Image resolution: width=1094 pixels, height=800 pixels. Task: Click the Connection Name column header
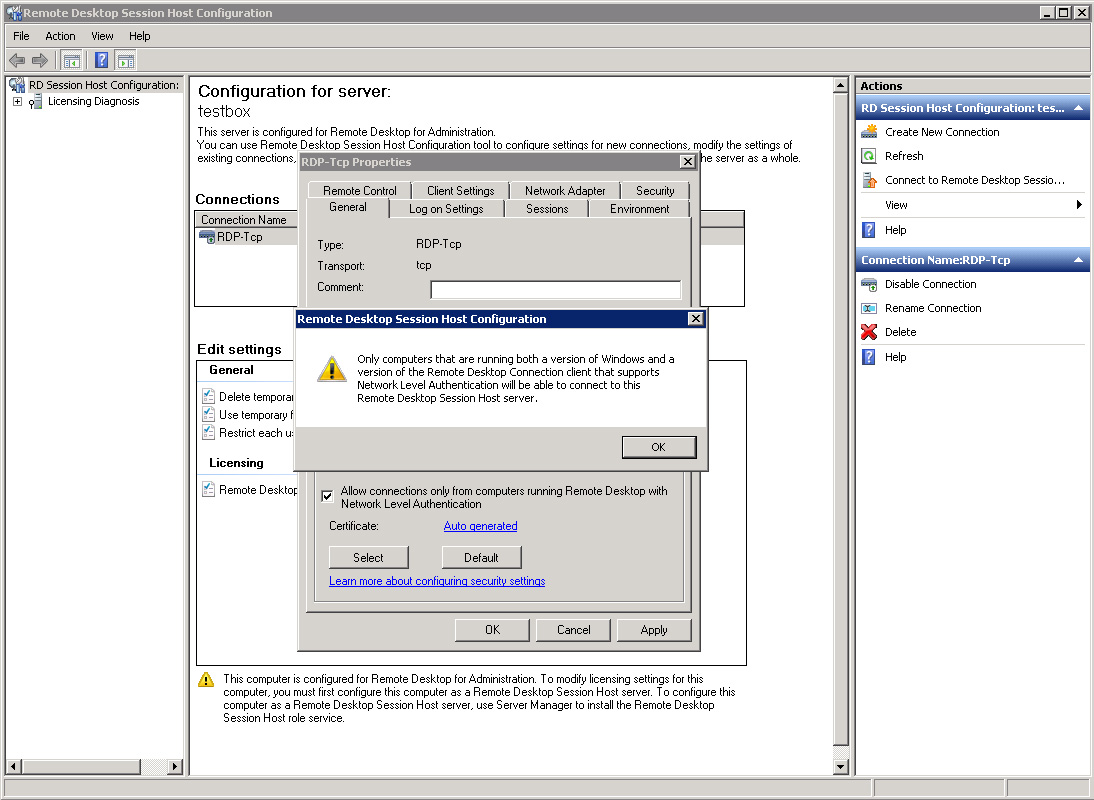click(x=246, y=220)
